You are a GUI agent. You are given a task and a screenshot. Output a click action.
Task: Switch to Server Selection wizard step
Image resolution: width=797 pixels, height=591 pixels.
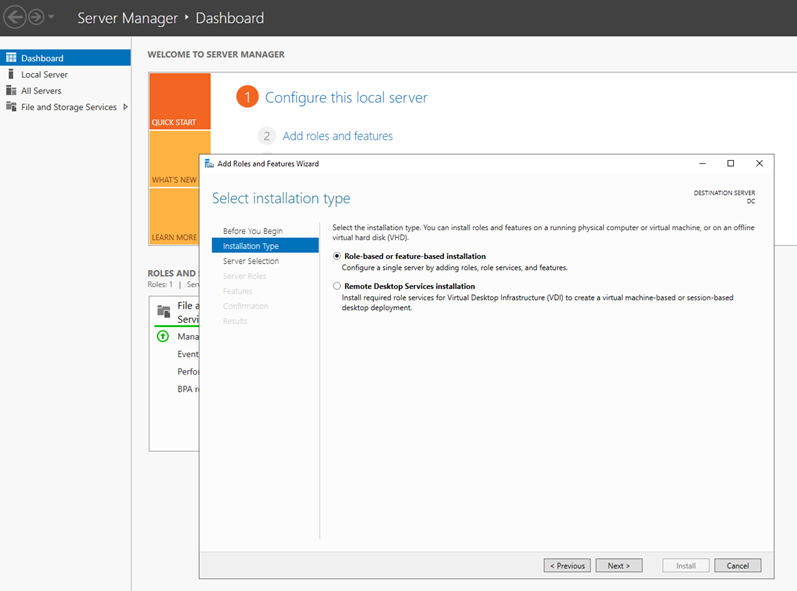251,261
